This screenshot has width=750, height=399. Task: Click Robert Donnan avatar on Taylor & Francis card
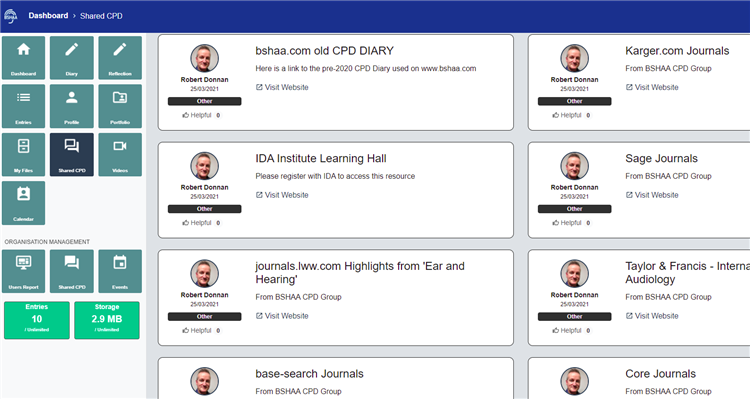[x=574, y=274]
